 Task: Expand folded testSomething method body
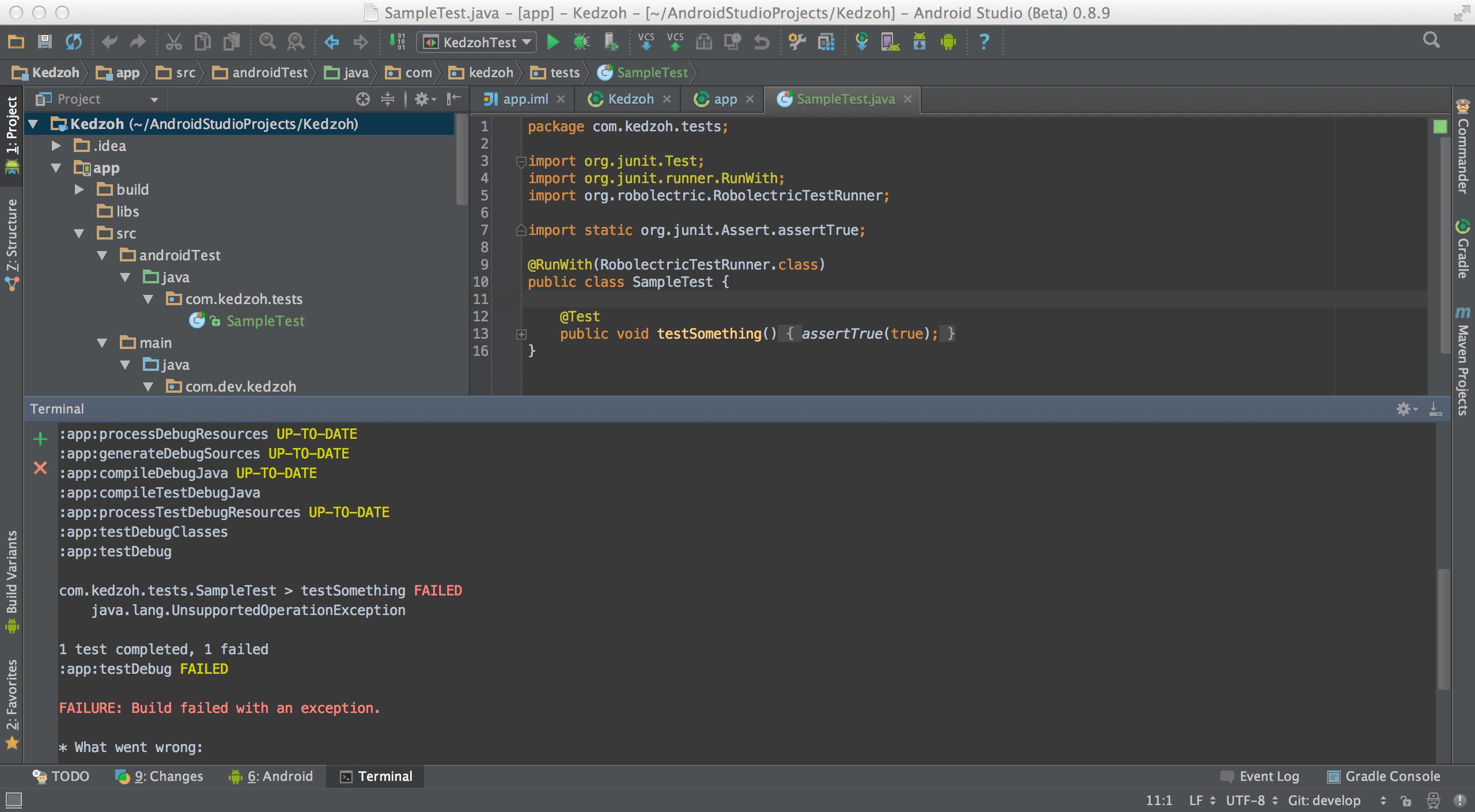pos(521,334)
